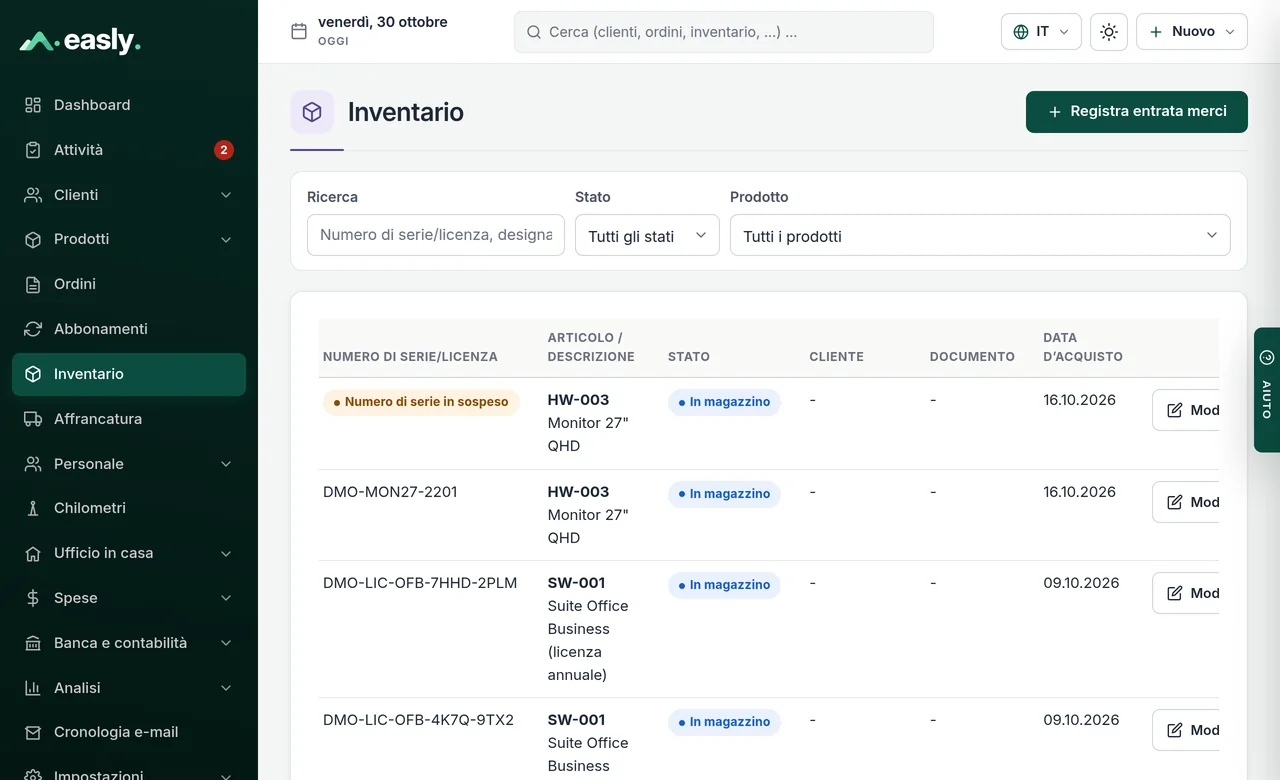The image size is (1280, 780).
Task: Expand the Prodotti submenu chevron
Action: (226, 240)
